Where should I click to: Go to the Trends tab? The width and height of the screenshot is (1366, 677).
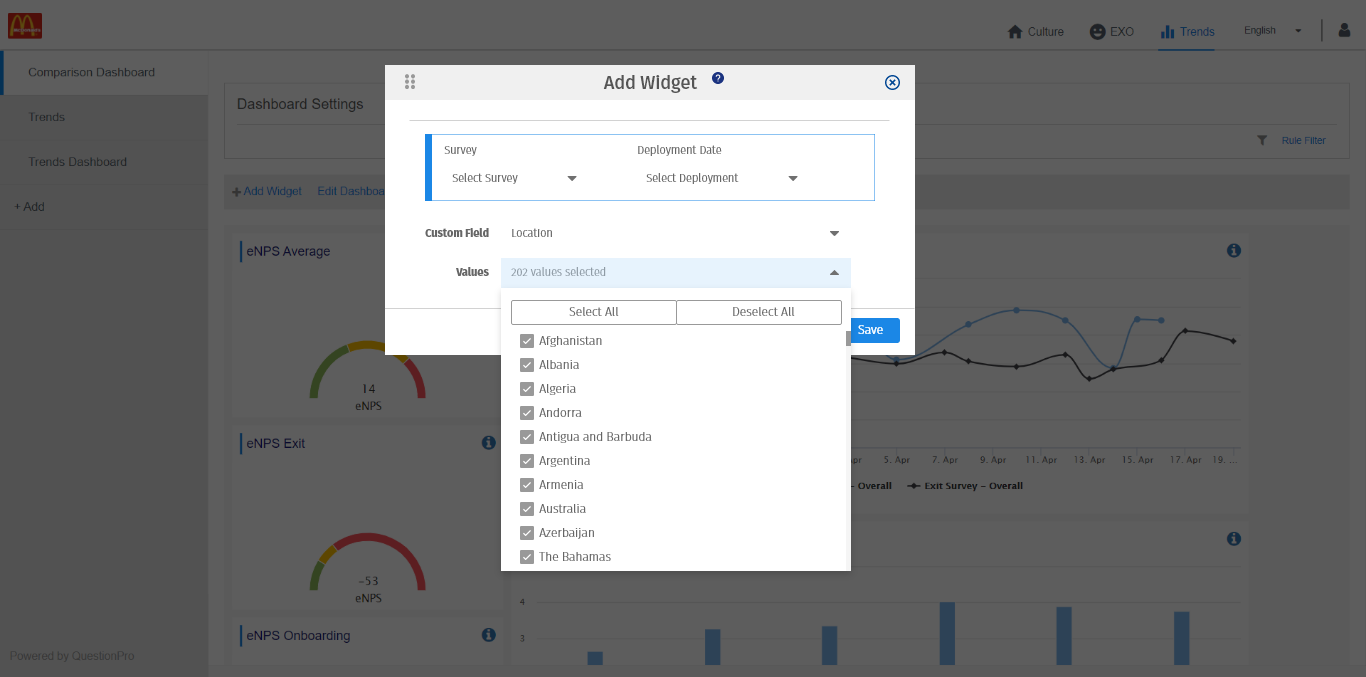[1187, 32]
